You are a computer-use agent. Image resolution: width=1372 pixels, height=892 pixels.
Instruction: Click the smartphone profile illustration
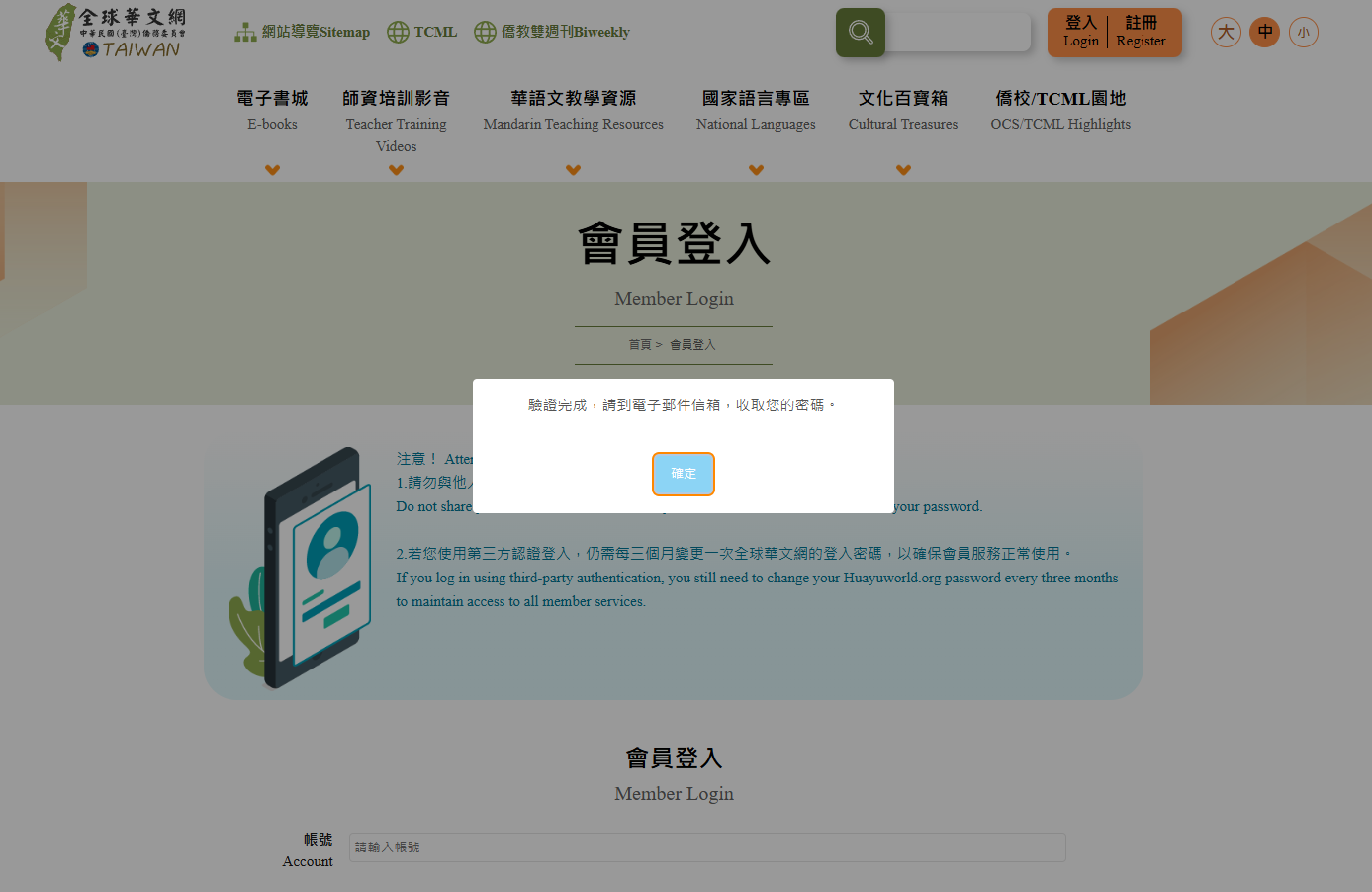[x=304, y=569]
